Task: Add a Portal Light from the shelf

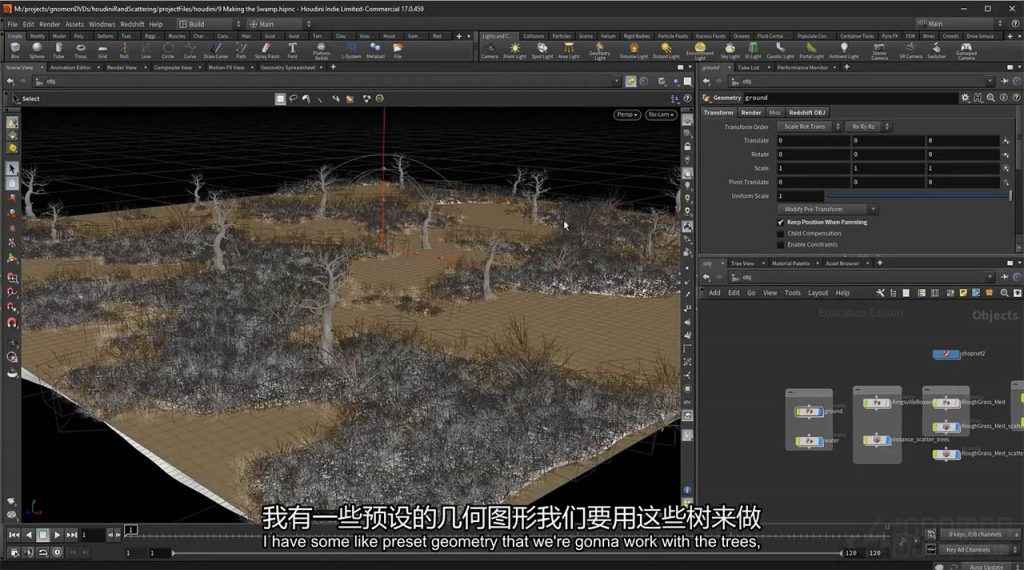Action: 811,50
